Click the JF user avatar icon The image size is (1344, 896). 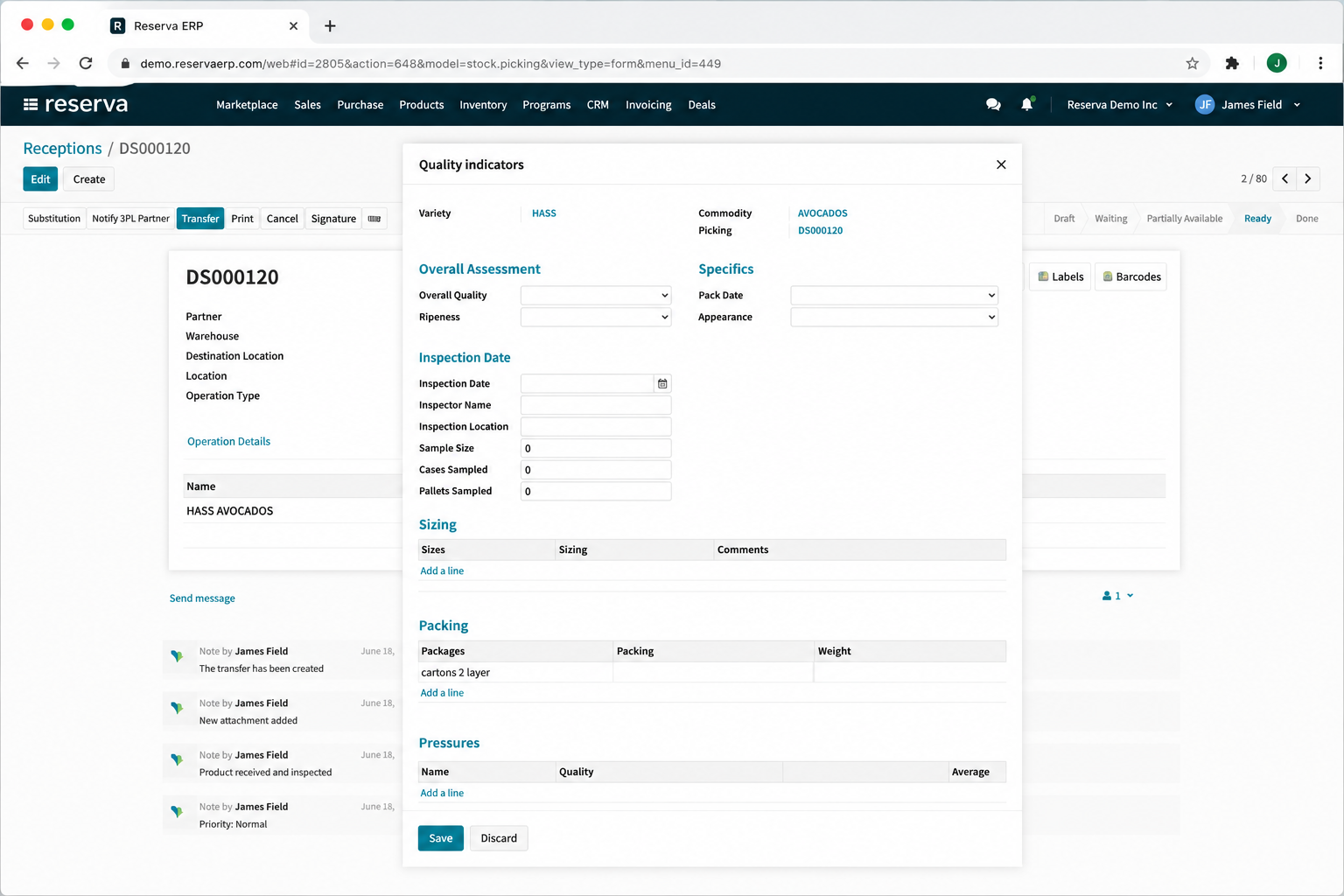point(1205,104)
